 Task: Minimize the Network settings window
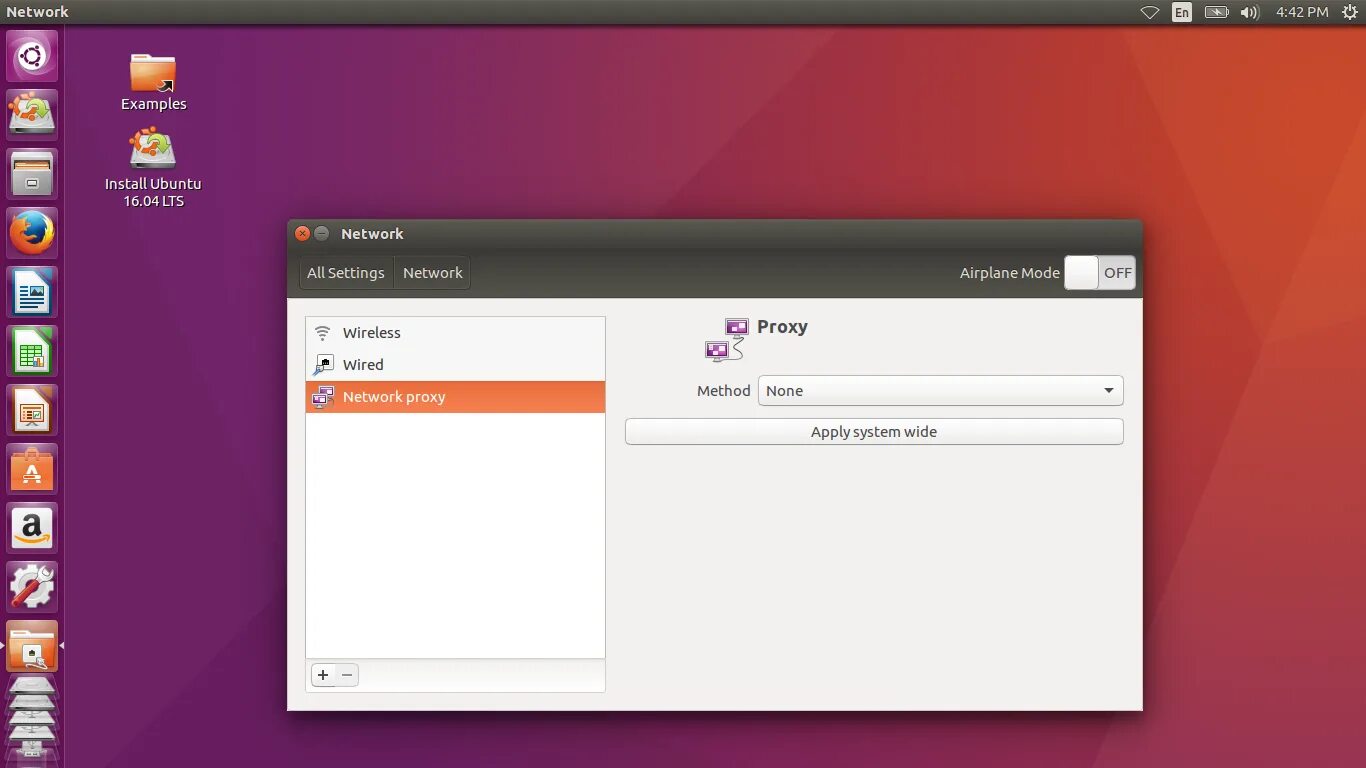click(x=321, y=233)
